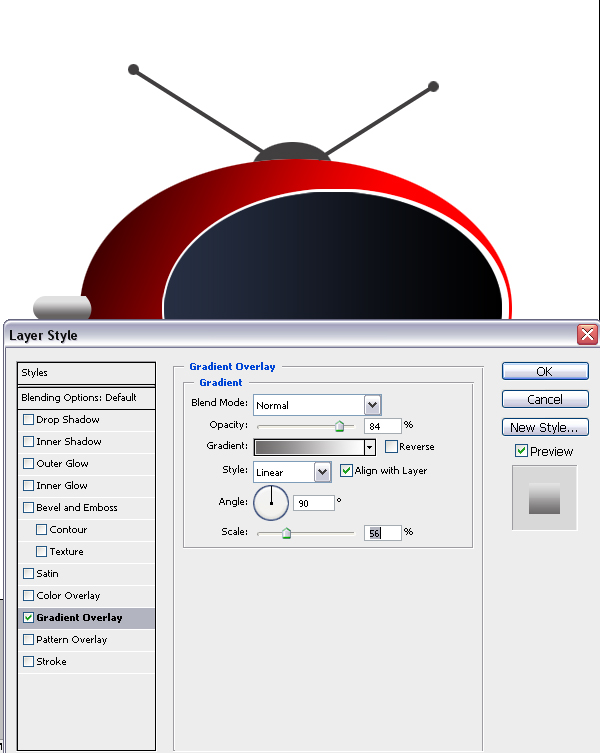Tick the Outer Glow checkbox

[x=28, y=463]
